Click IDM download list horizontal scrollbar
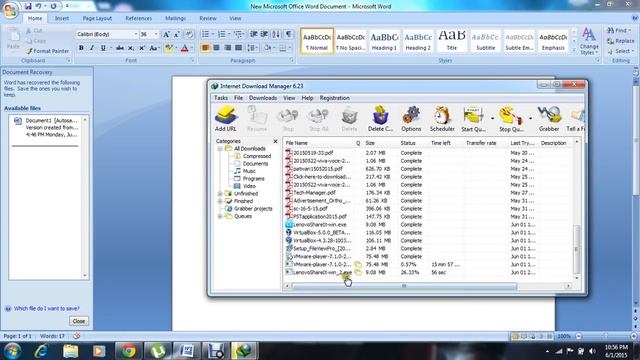The width and height of the screenshot is (640, 360). click(404, 286)
